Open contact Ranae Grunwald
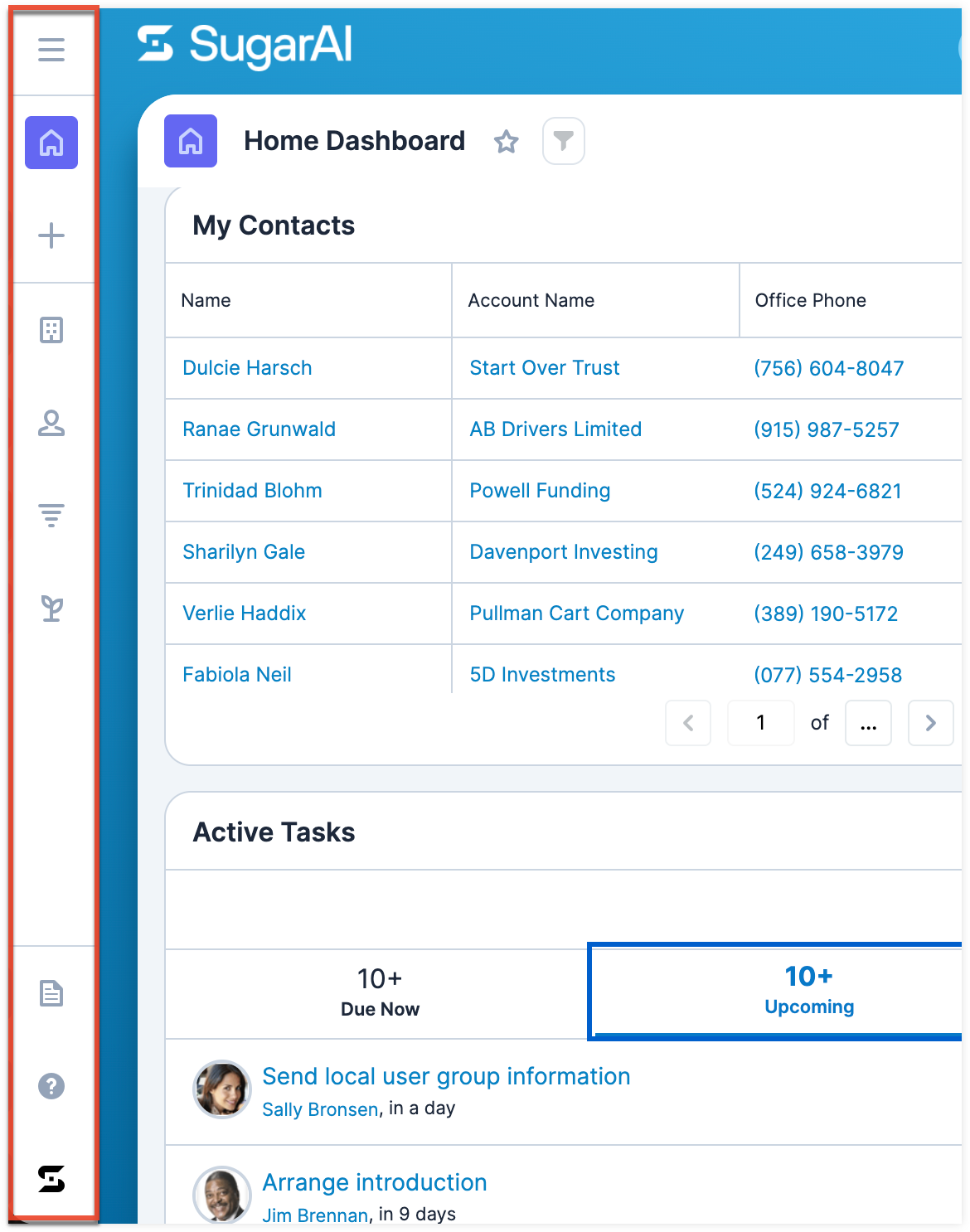The height and width of the screenshot is (1232, 970). 259,429
